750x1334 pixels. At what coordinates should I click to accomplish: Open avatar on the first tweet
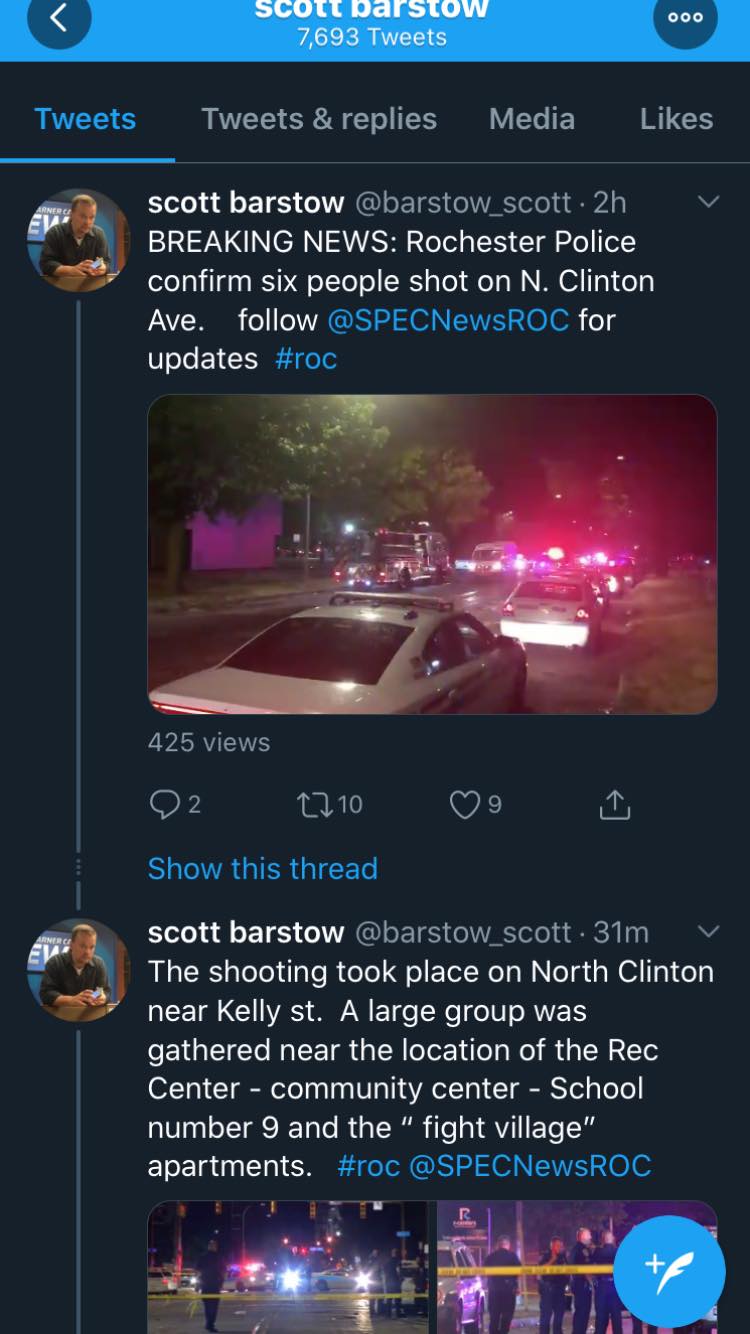(x=78, y=240)
